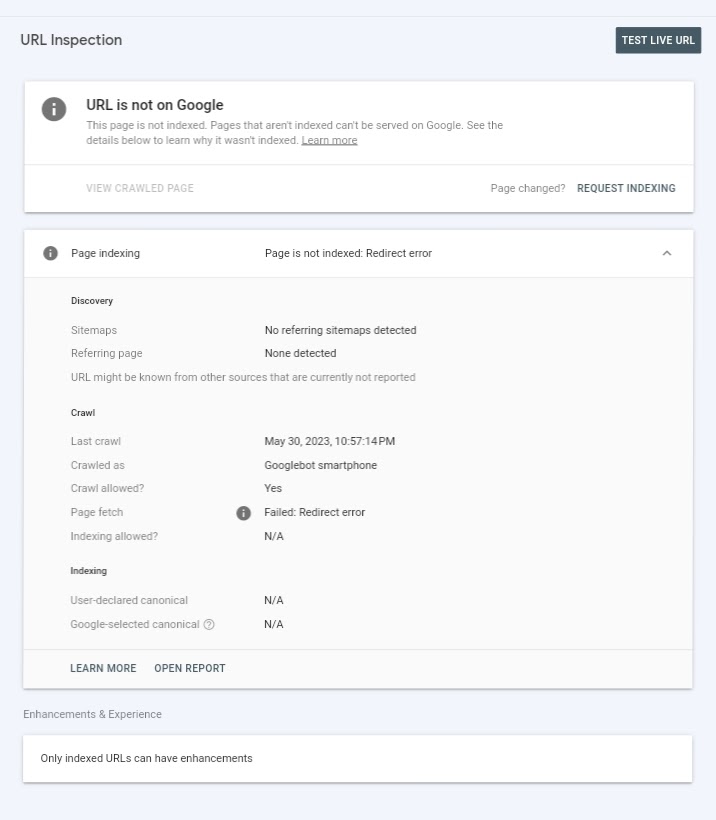This screenshot has height=820, width=716.
Task: Click the Last crawl date value
Action: [329, 441]
